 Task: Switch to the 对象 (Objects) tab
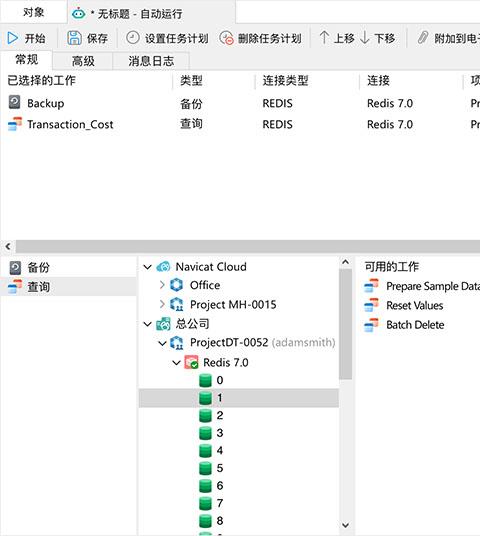tap(34, 12)
